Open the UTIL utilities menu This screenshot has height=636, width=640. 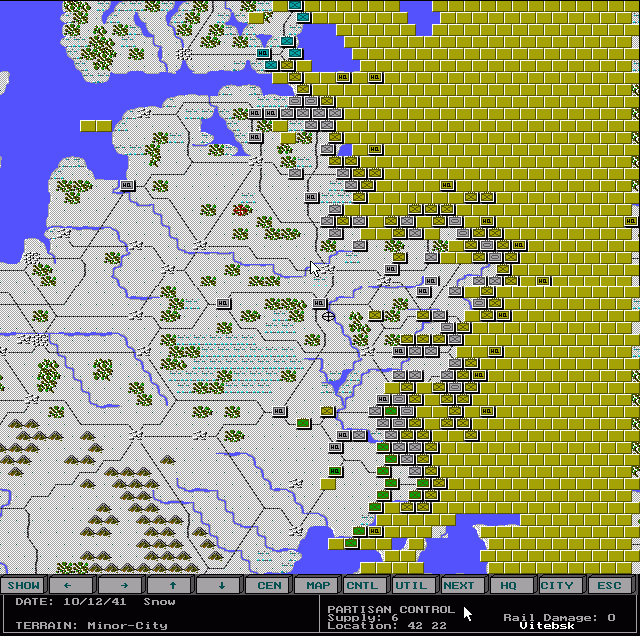coord(416,585)
